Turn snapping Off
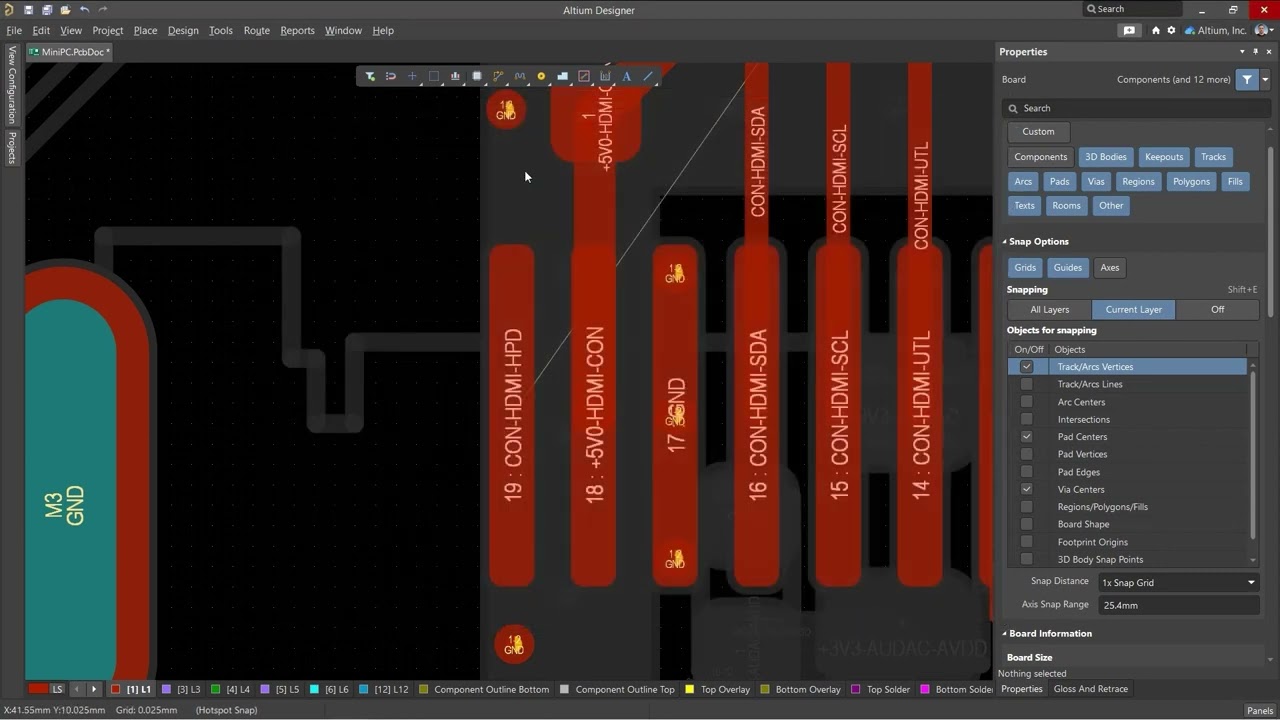 tap(1217, 309)
